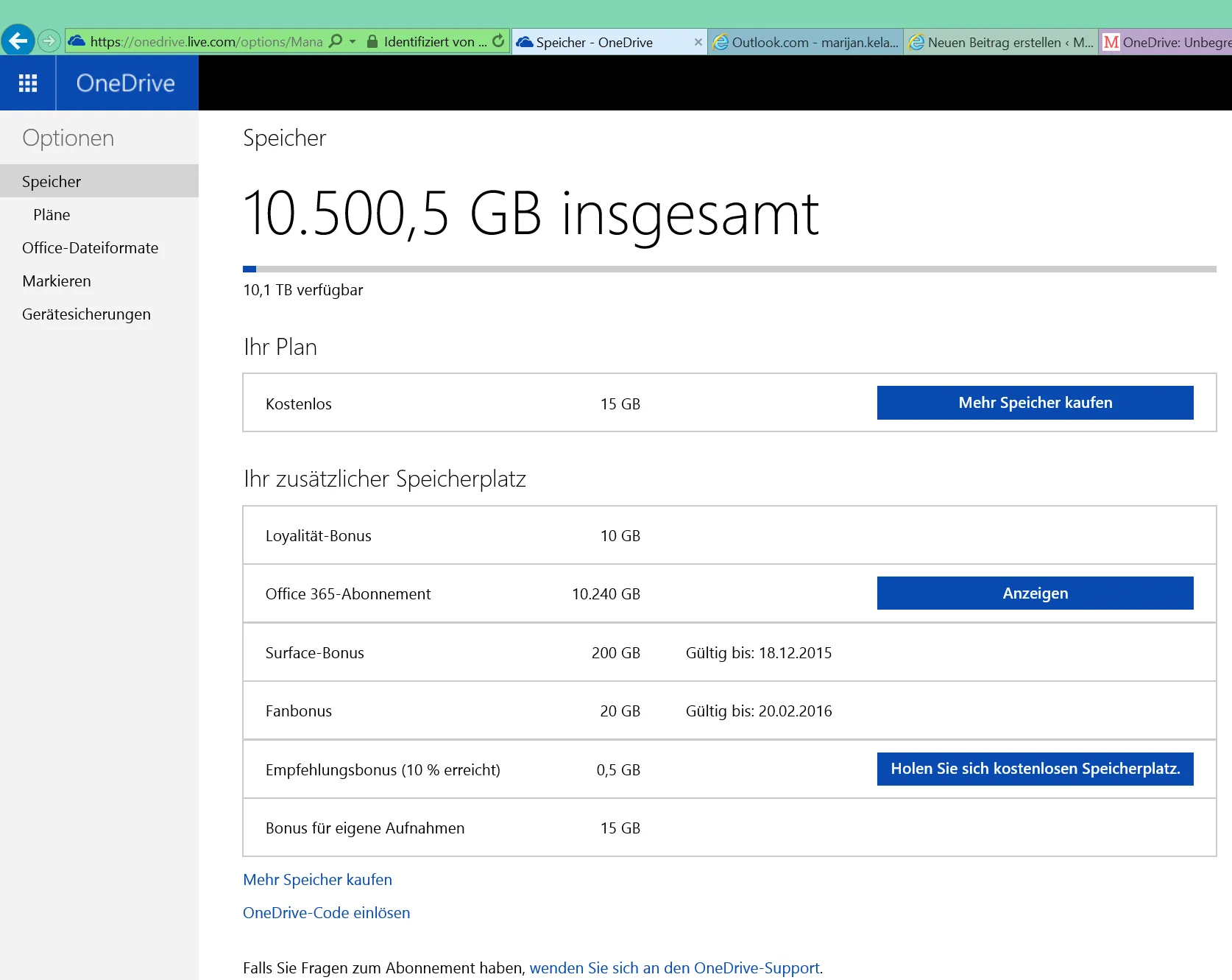Image resolution: width=1232 pixels, height=980 pixels.
Task: Click the Kostenlos plan row label
Action: pyautogui.click(x=298, y=404)
